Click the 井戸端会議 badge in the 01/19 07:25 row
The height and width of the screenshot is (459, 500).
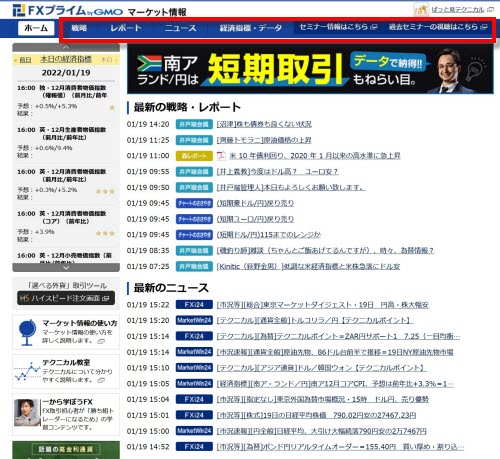click(x=194, y=266)
